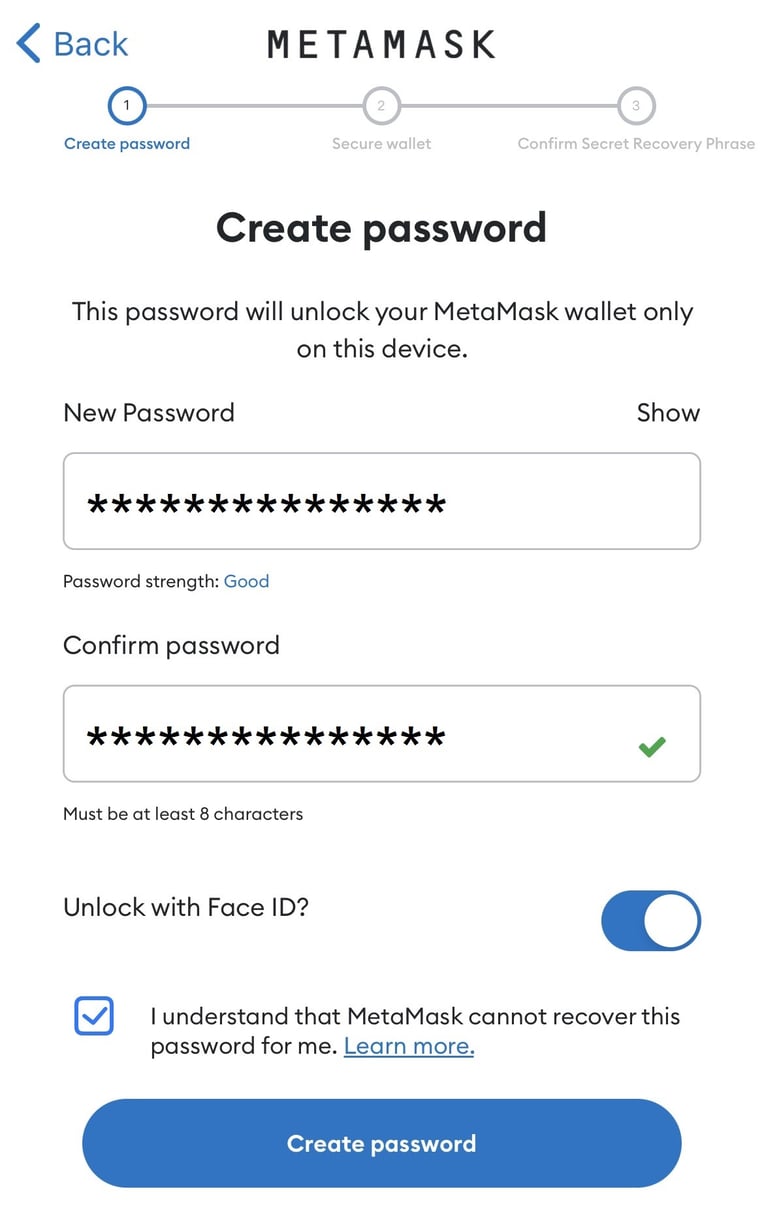Click Confirm Secret Recovery Phrase step label

tap(636, 143)
